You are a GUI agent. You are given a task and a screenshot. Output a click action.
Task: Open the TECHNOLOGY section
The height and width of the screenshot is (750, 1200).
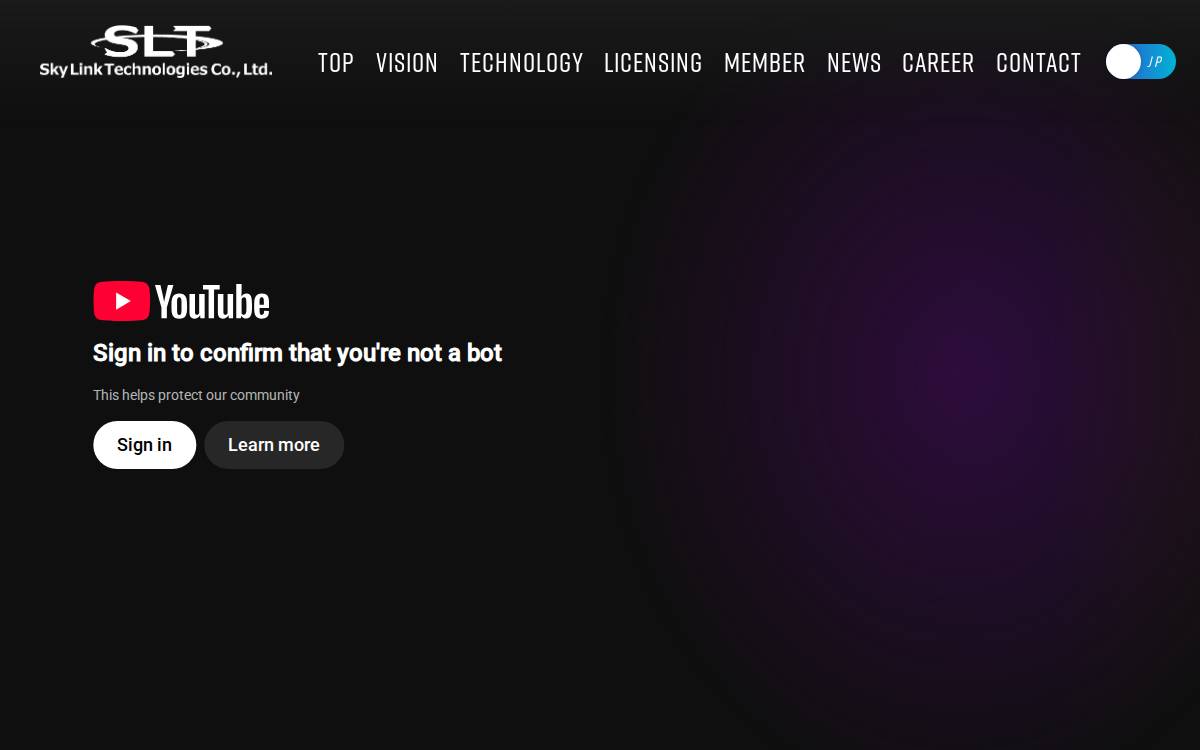pyautogui.click(x=521, y=63)
